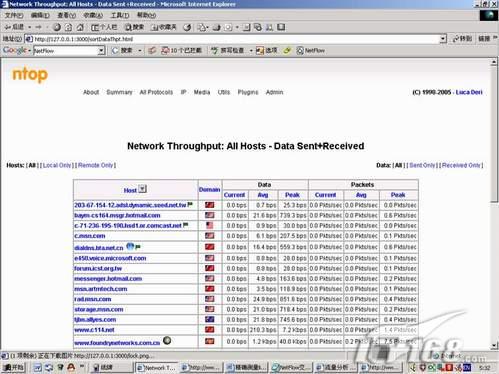This screenshot has height=374, width=499.
Task: Open host rad.msn.com
Action: pos(93,299)
